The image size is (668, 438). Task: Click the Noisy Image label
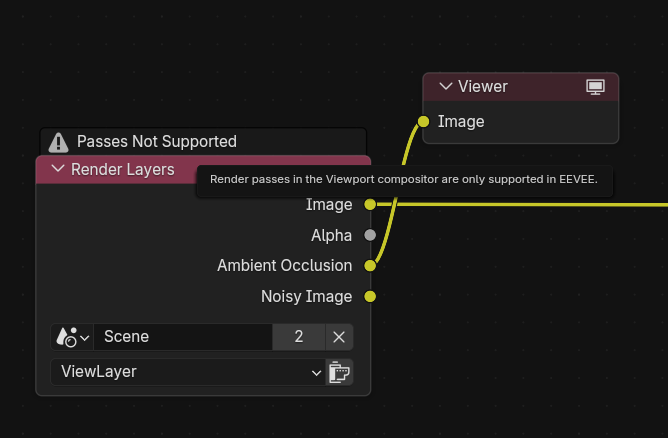(x=307, y=297)
